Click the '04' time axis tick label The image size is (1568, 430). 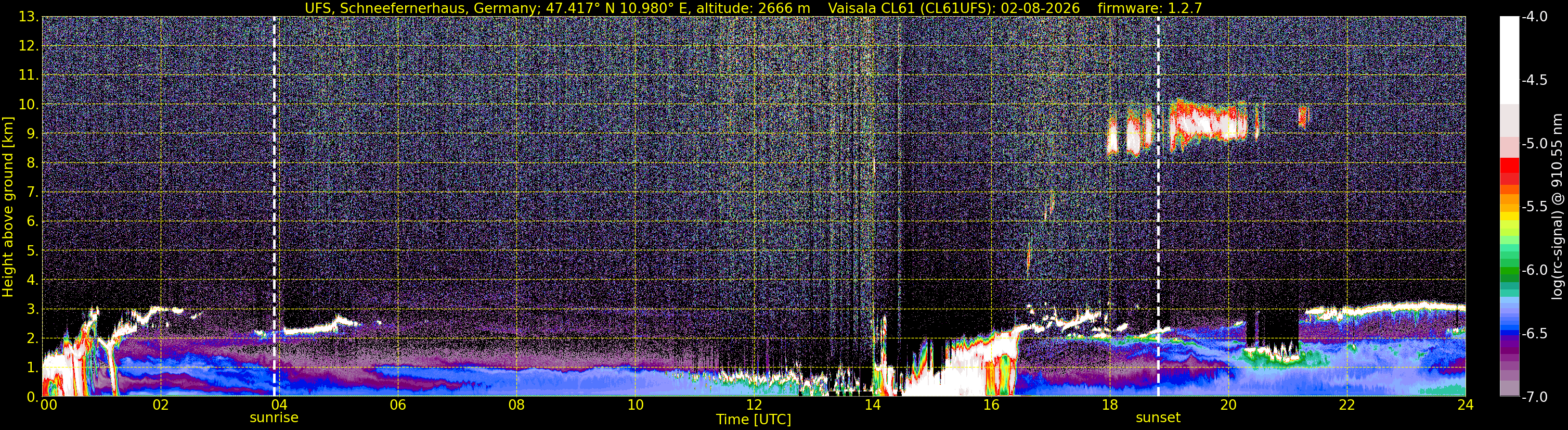[279, 405]
